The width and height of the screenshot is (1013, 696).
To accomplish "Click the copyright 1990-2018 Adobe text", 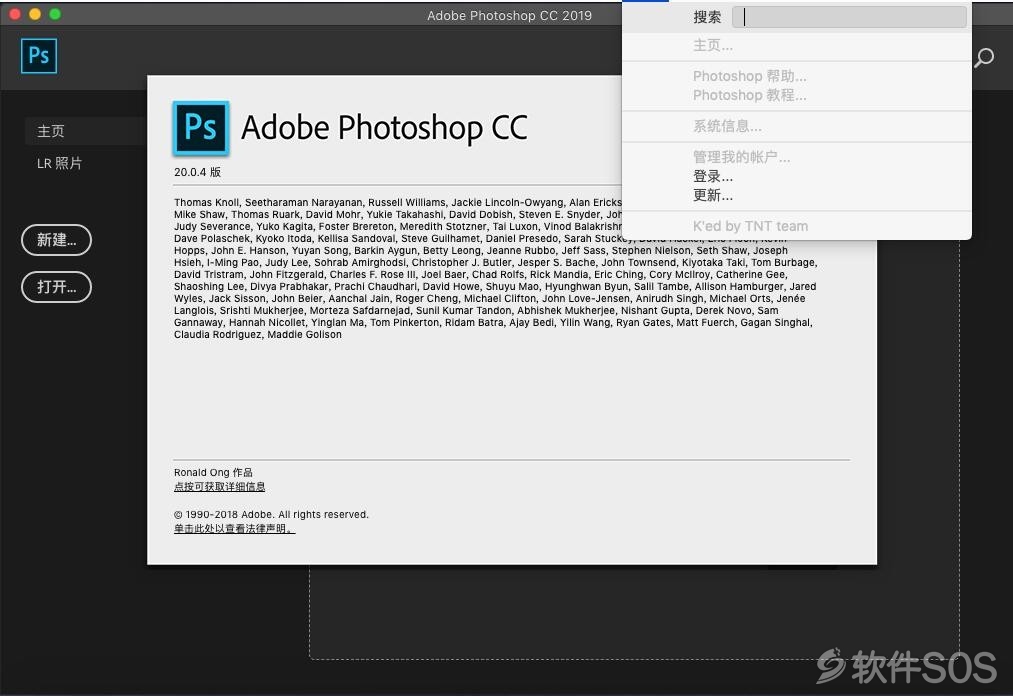I will 271,514.
